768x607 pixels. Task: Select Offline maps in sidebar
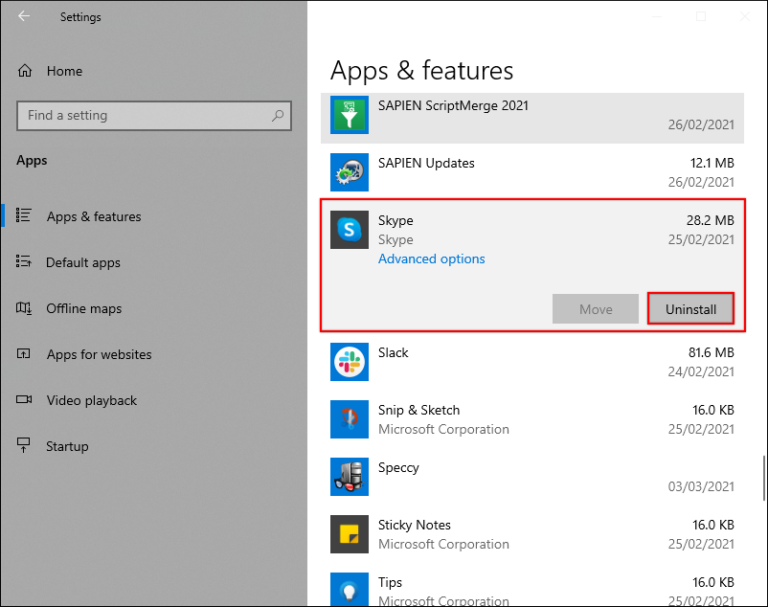[84, 309]
